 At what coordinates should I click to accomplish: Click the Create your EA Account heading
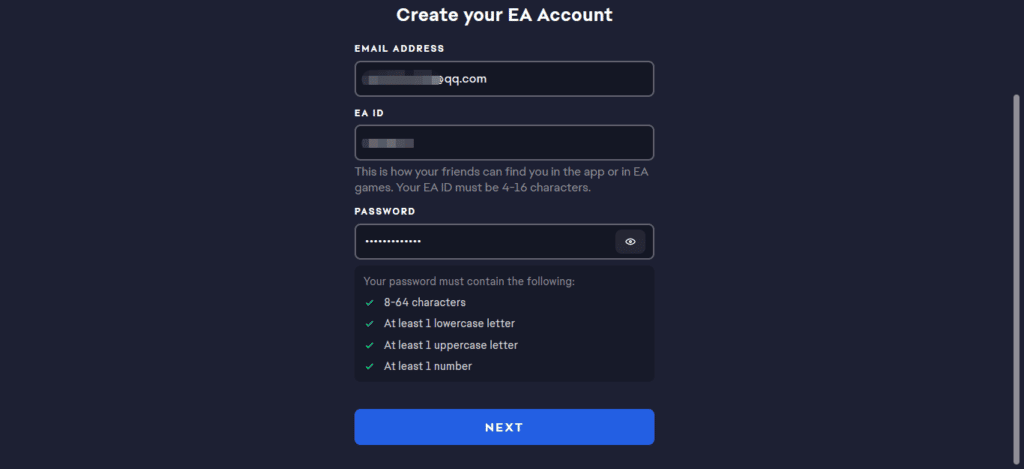pyautogui.click(x=504, y=14)
